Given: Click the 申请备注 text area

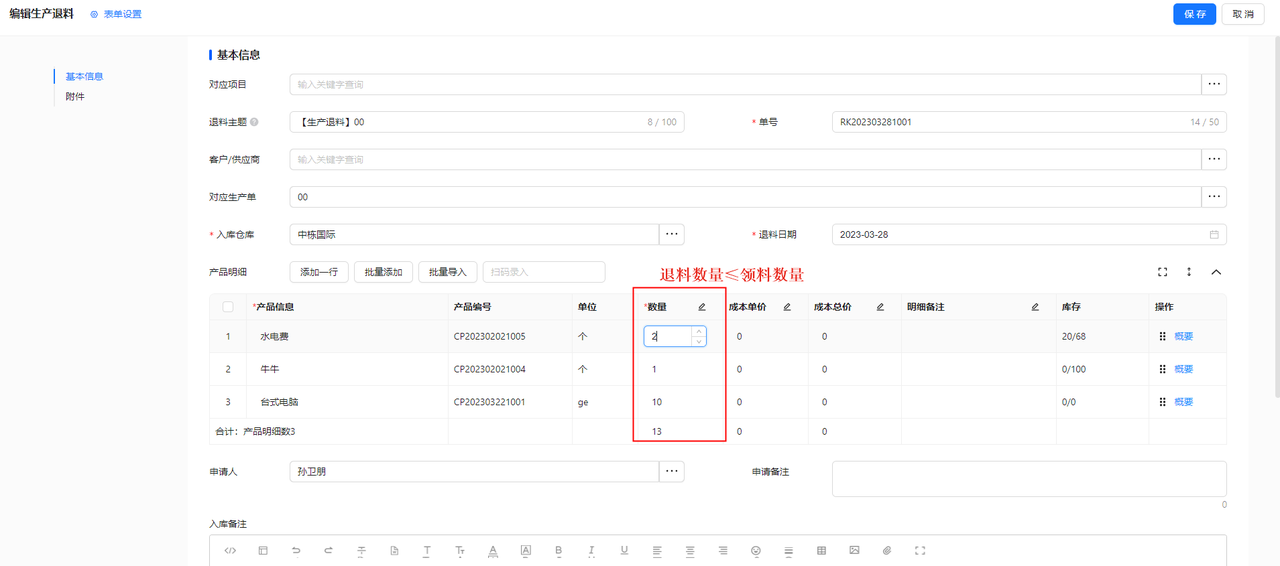Looking at the screenshot, I should 1029,478.
